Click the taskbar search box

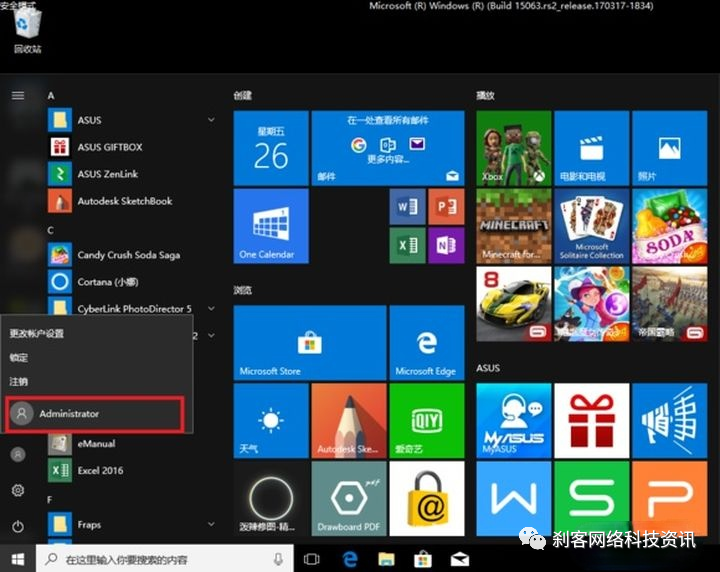tap(165, 559)
